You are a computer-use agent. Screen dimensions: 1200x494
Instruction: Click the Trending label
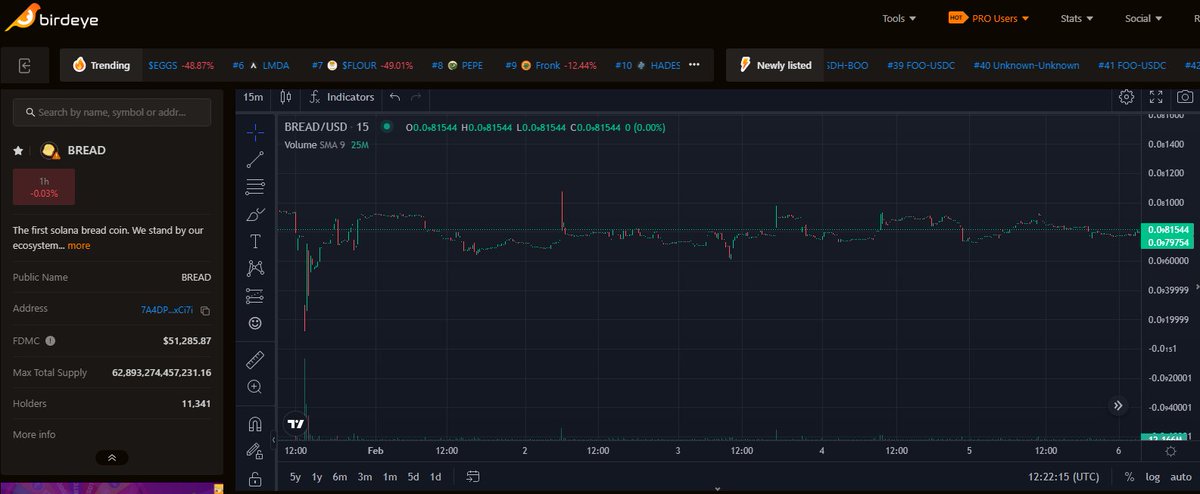click(x=110, y=65)
